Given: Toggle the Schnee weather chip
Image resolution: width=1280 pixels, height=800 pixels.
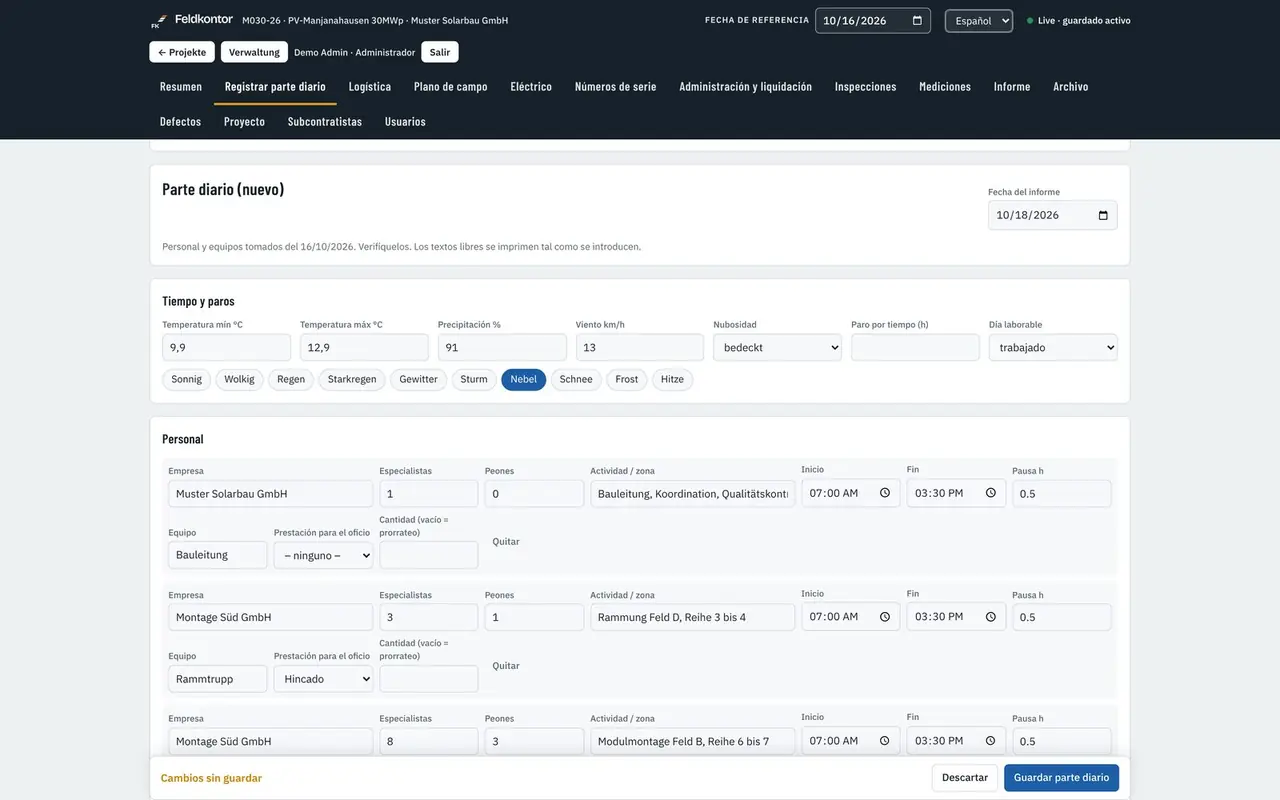Looking at the screenshot, I should [576, 380].
